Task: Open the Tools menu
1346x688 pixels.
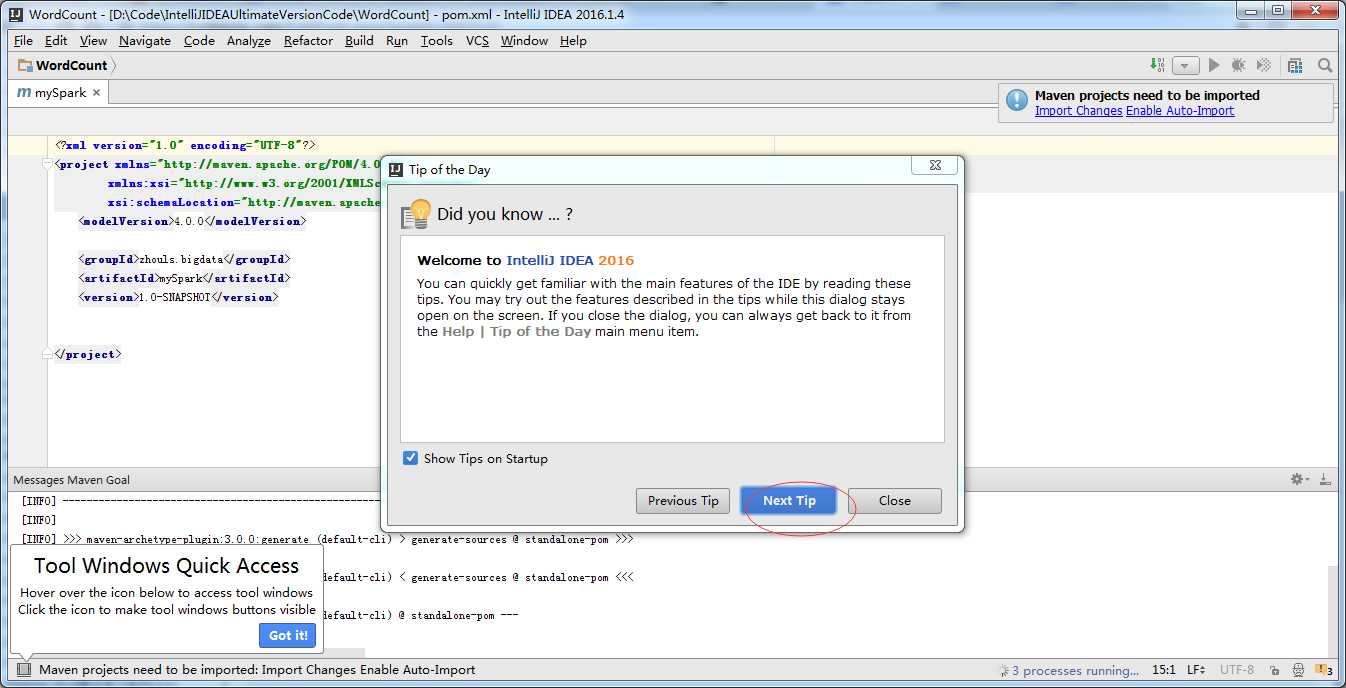Action: pos(437,41)
